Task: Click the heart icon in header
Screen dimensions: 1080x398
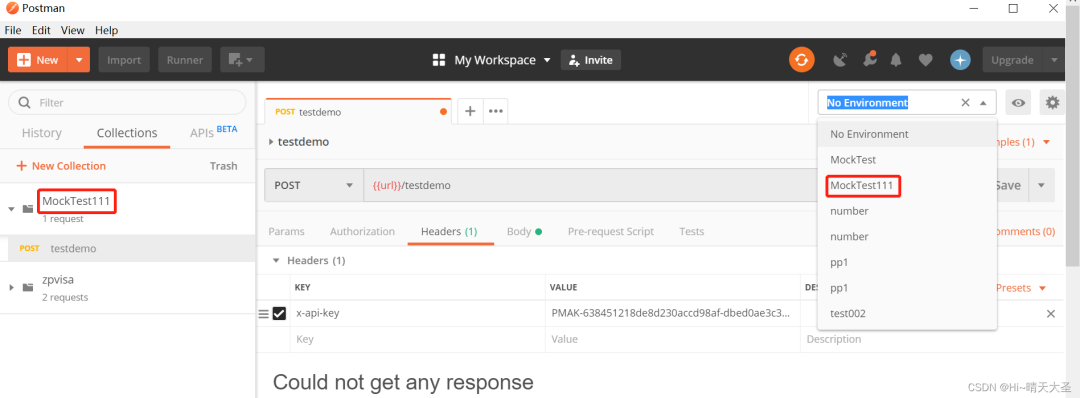Action: pos(925,60)
